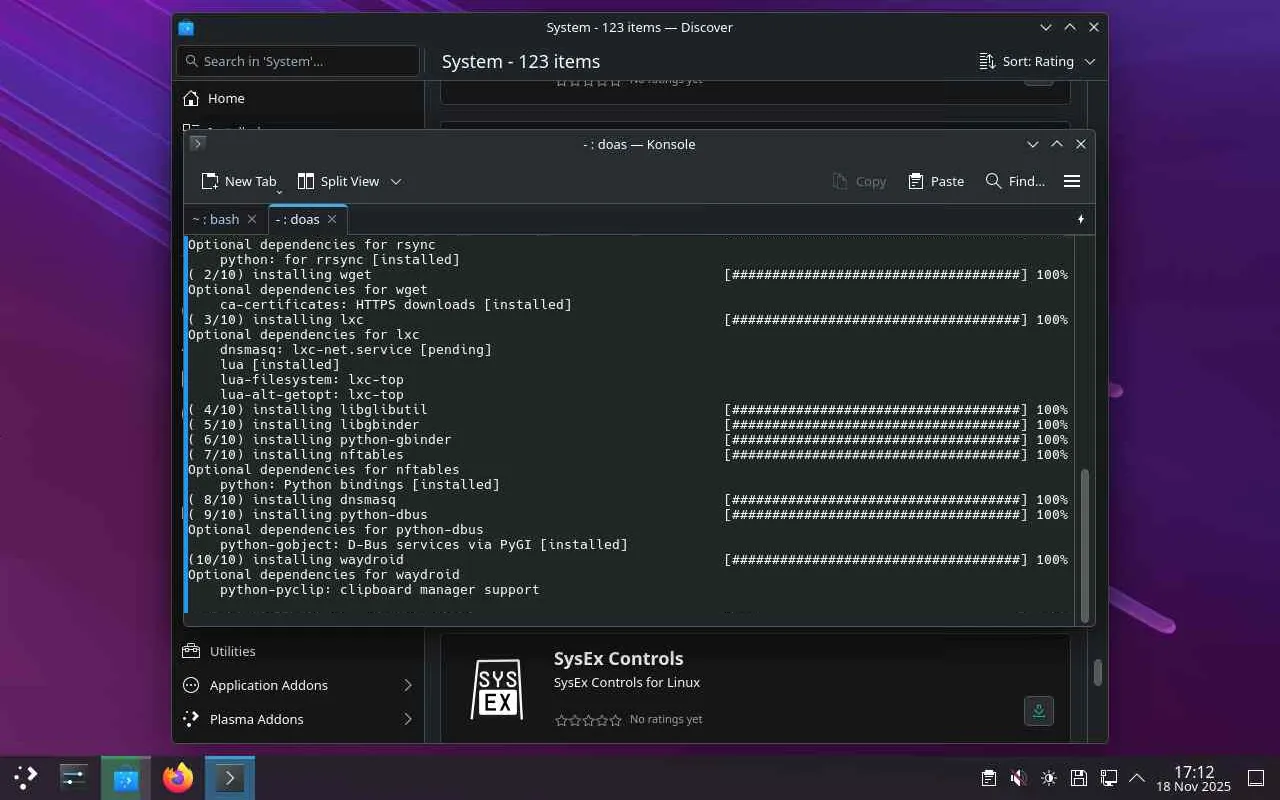
Task: Activate the Konsole taskbar icon
Action: tap(230, 777)
